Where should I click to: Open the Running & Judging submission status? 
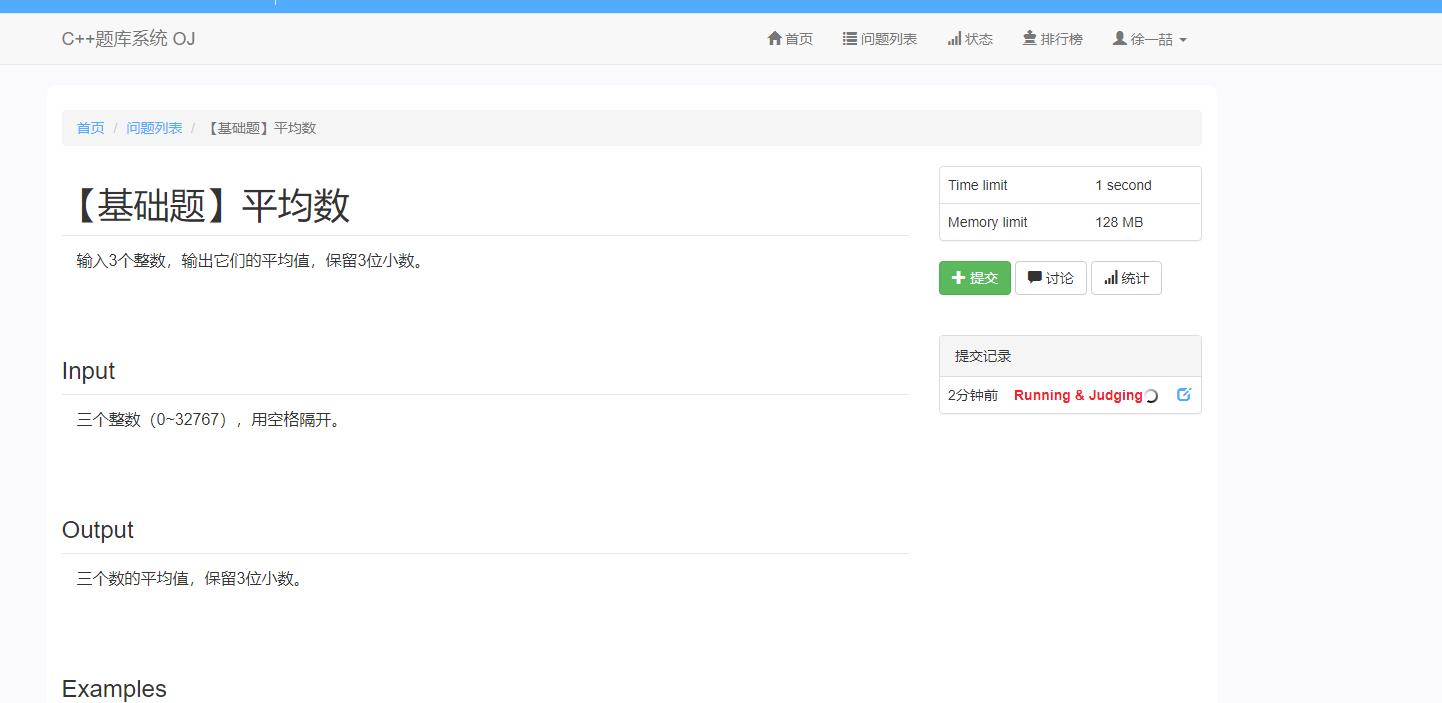click(x=1077, y=395)
